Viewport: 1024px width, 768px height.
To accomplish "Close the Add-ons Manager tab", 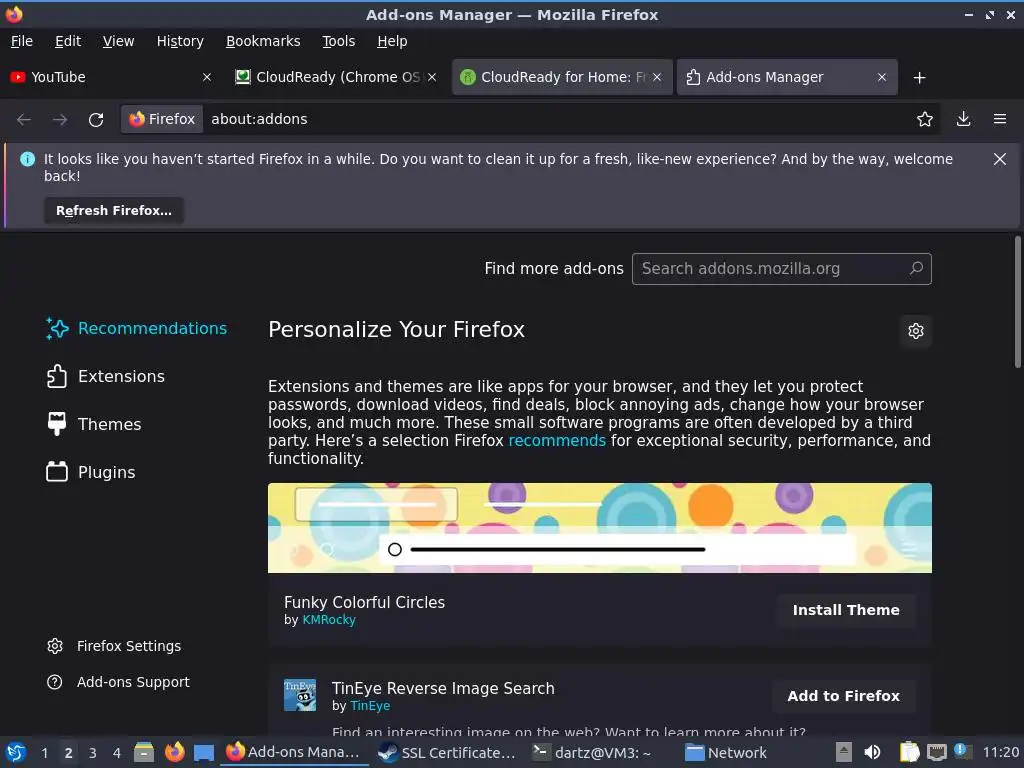I will pos(882,77).
